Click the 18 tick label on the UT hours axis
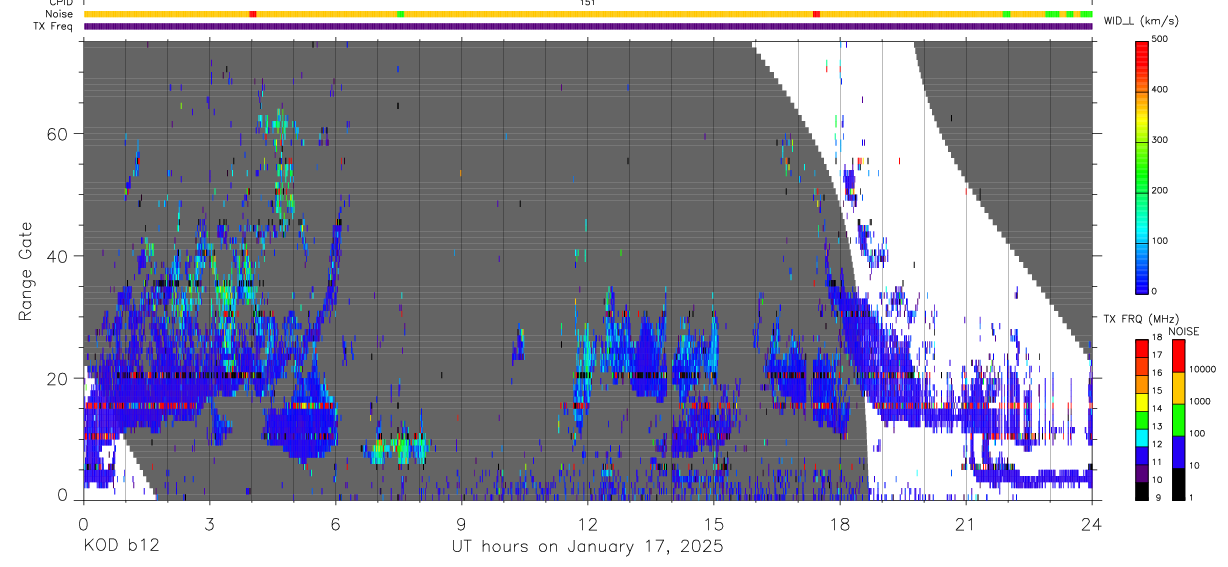The image size is (1228, 567). click(x=840, y=523)
